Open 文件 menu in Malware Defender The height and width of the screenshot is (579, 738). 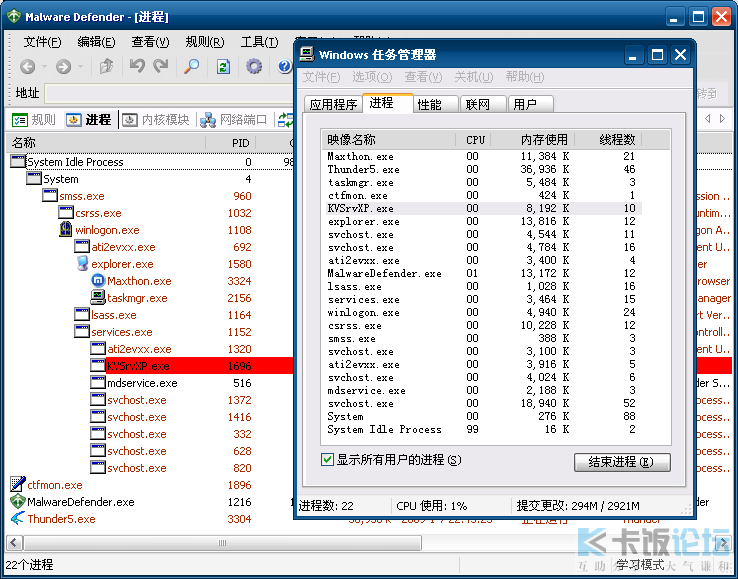pyautogui.click(x=42, y=42)
